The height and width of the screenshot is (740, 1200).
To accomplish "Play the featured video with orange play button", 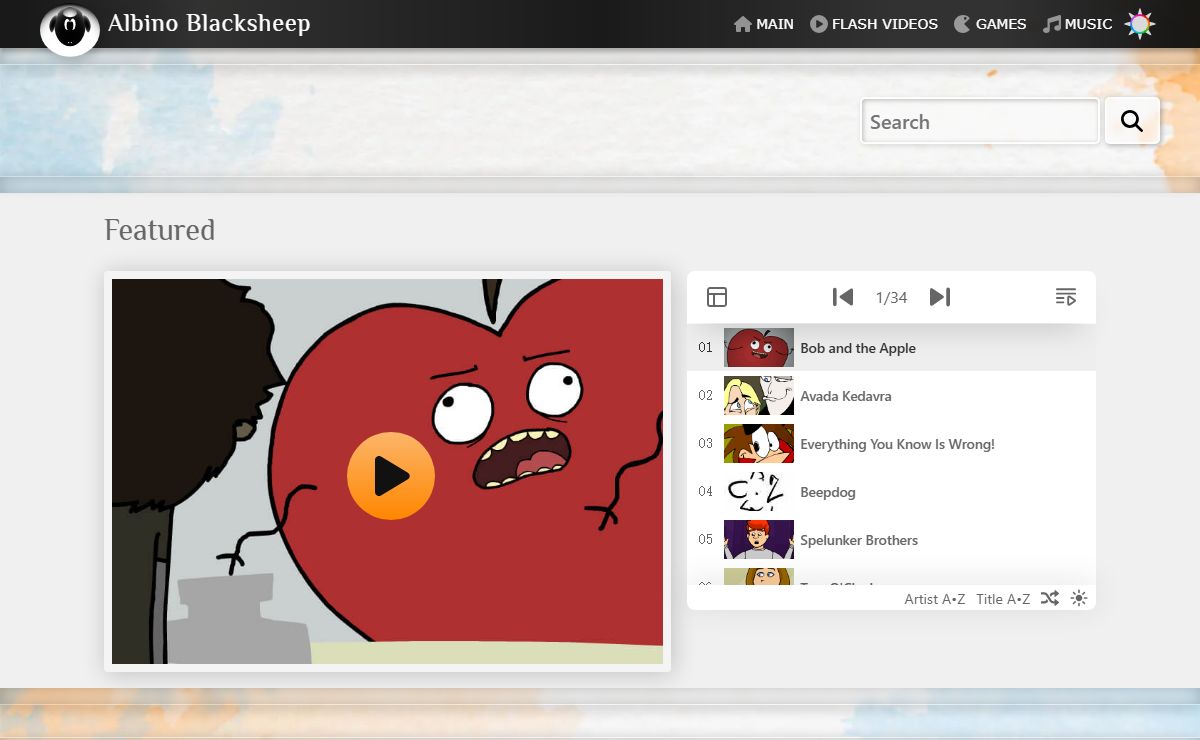I will pyautogui.click(x=391, y=476).
